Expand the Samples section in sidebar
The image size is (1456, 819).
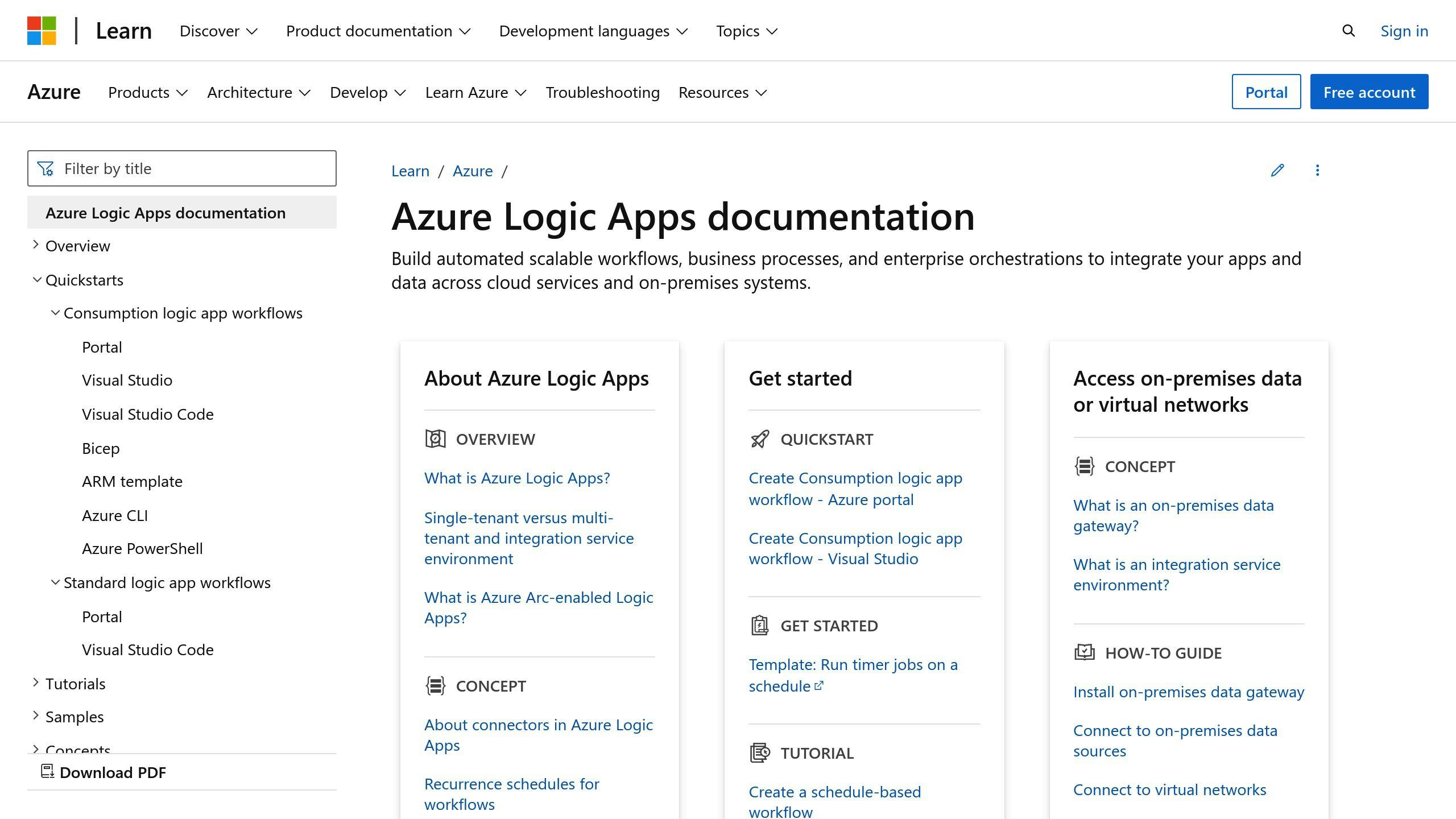click(36, 716)
